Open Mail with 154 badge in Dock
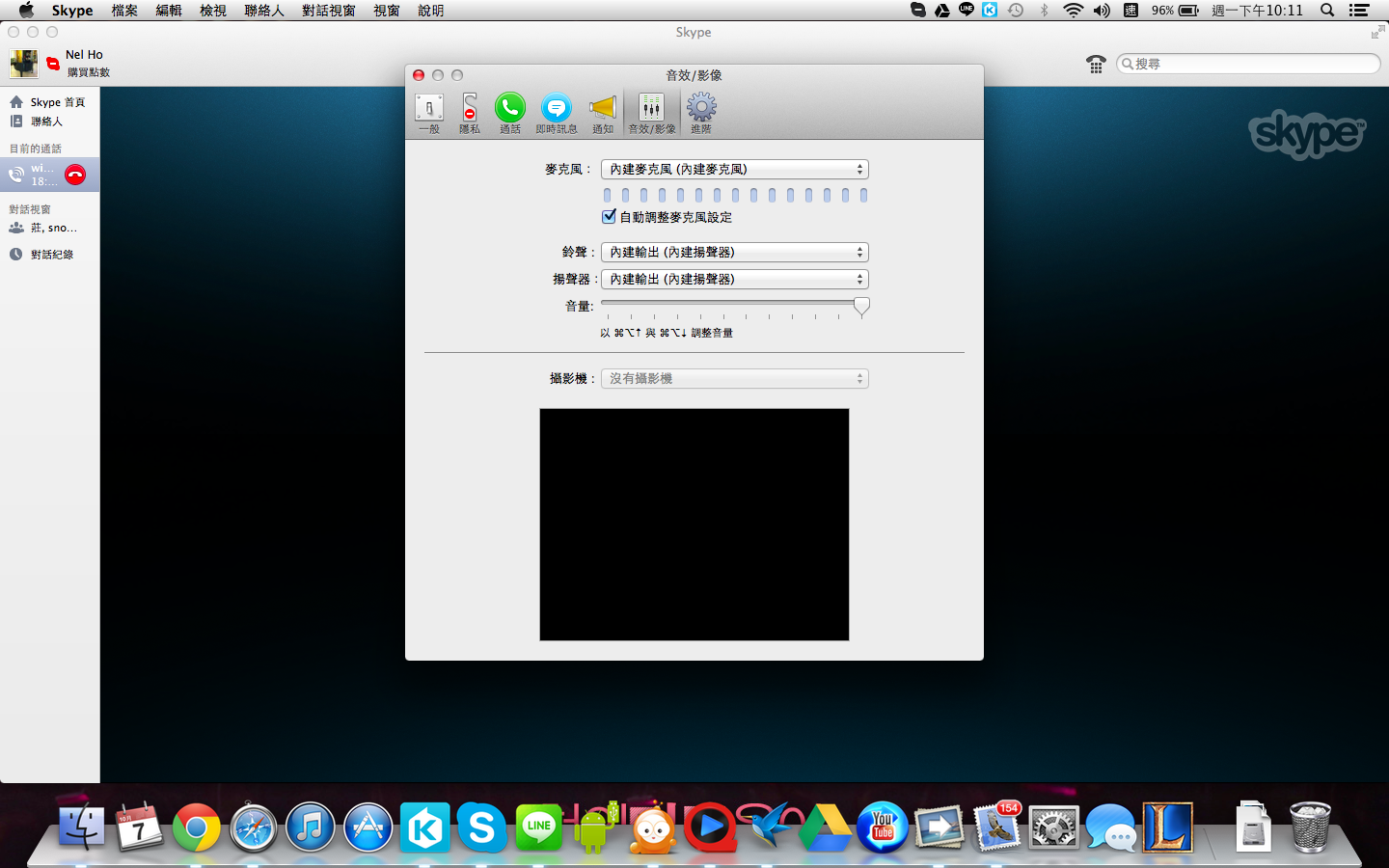Viewport: 1389px width, 868px height. 997,827
